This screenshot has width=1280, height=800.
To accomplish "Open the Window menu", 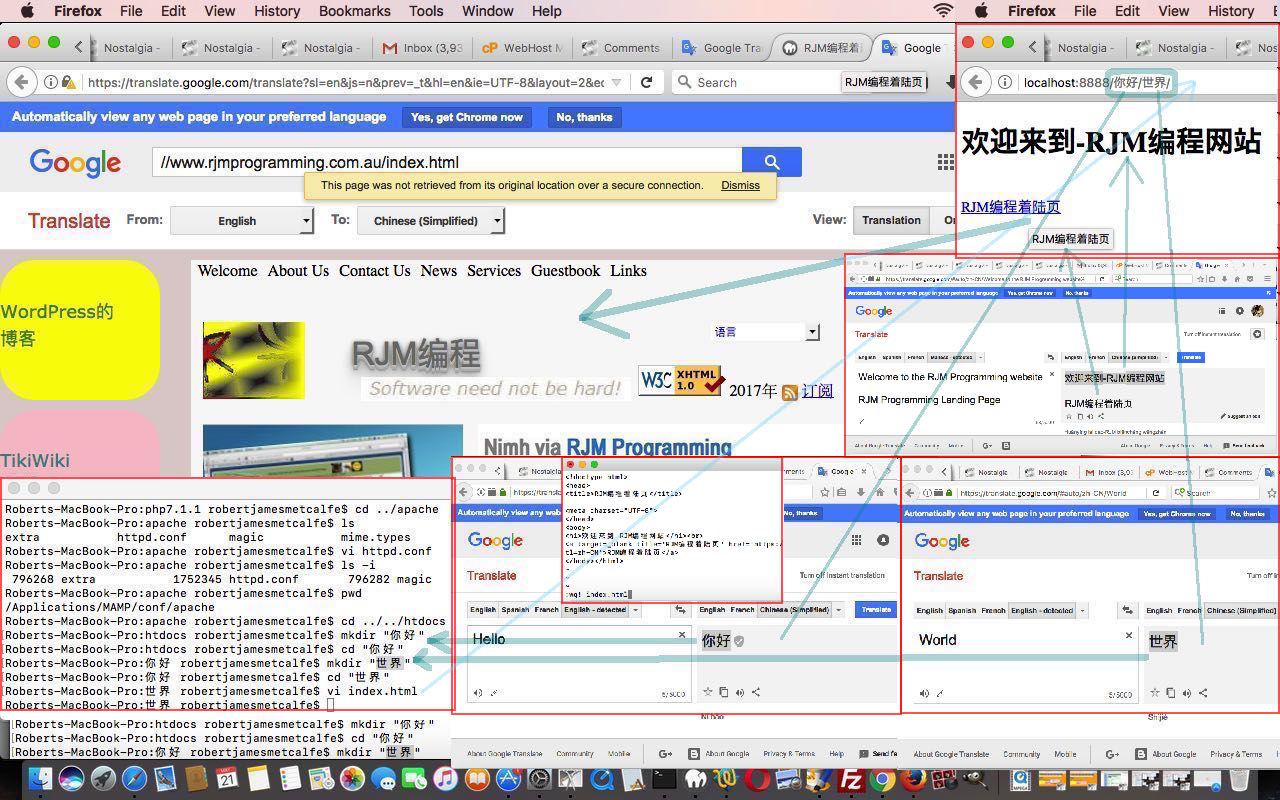I will pyautogui.click(x=487, y=11).
